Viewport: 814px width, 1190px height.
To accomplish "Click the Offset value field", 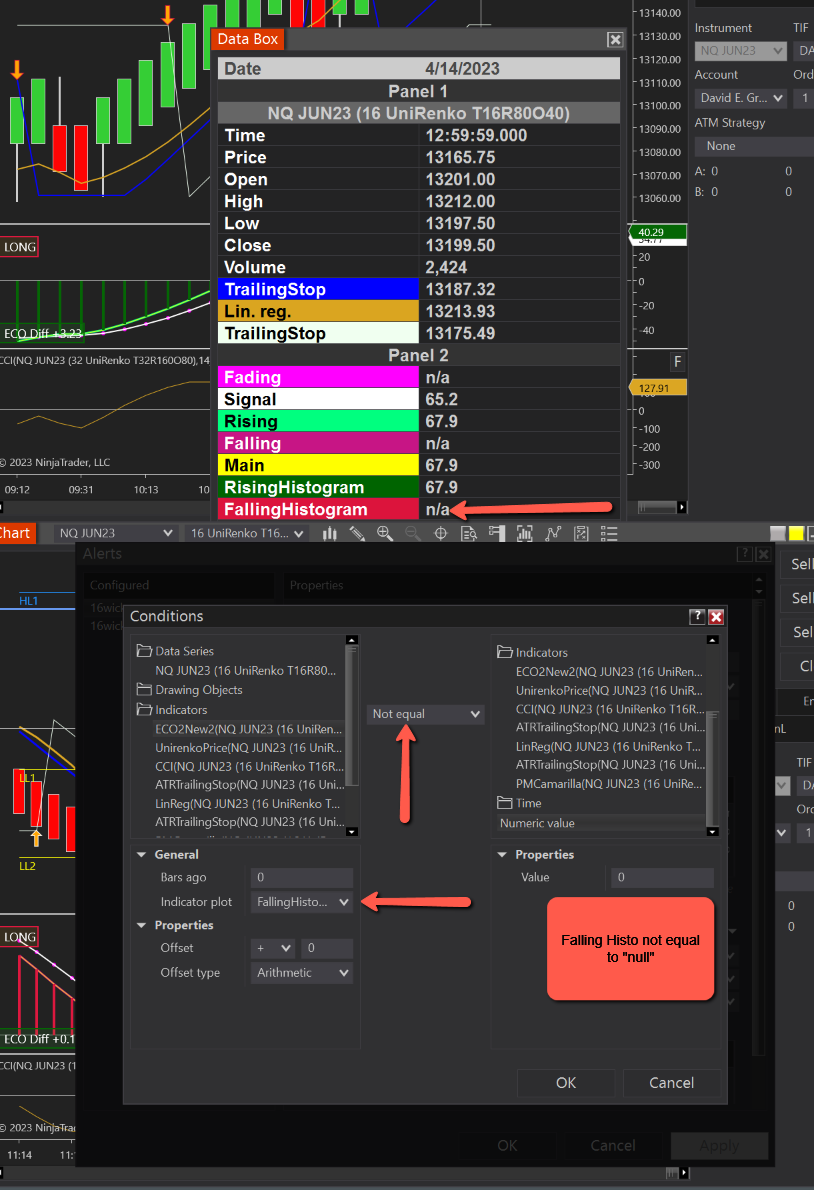I will [x=327, y=948].
